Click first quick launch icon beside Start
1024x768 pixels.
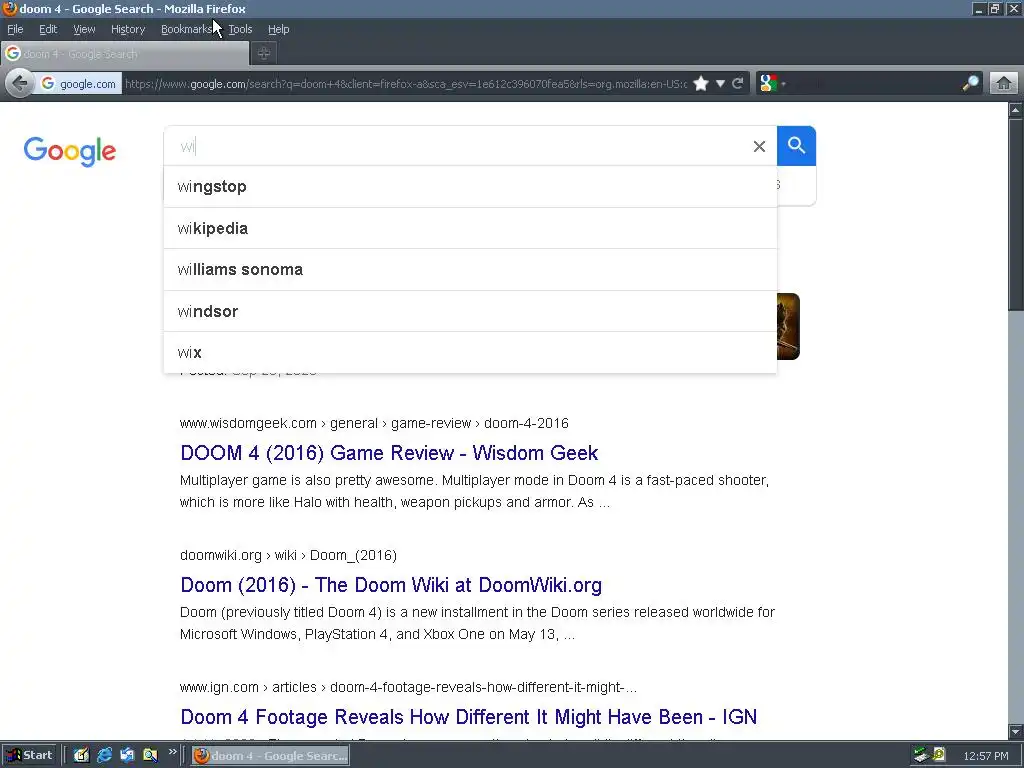[x=81, y=756]
